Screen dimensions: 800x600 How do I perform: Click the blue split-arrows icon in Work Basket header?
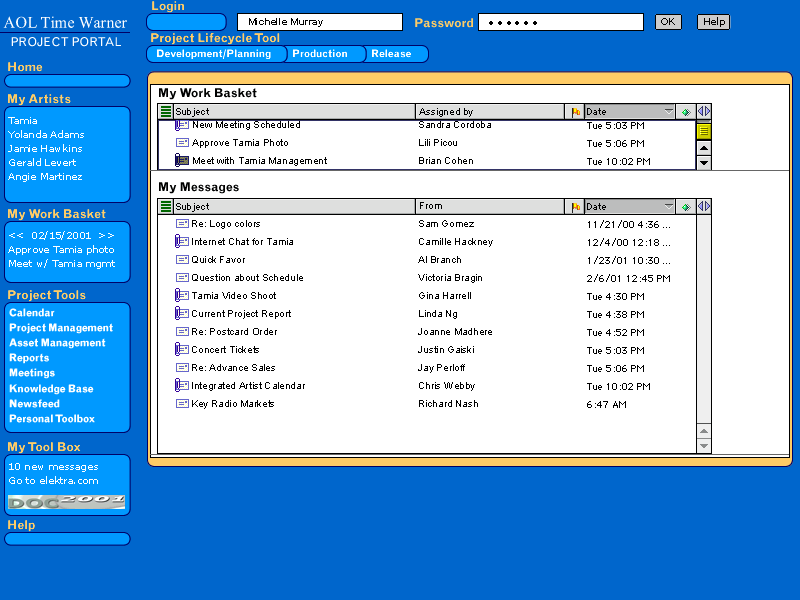[x=704, y=111]
